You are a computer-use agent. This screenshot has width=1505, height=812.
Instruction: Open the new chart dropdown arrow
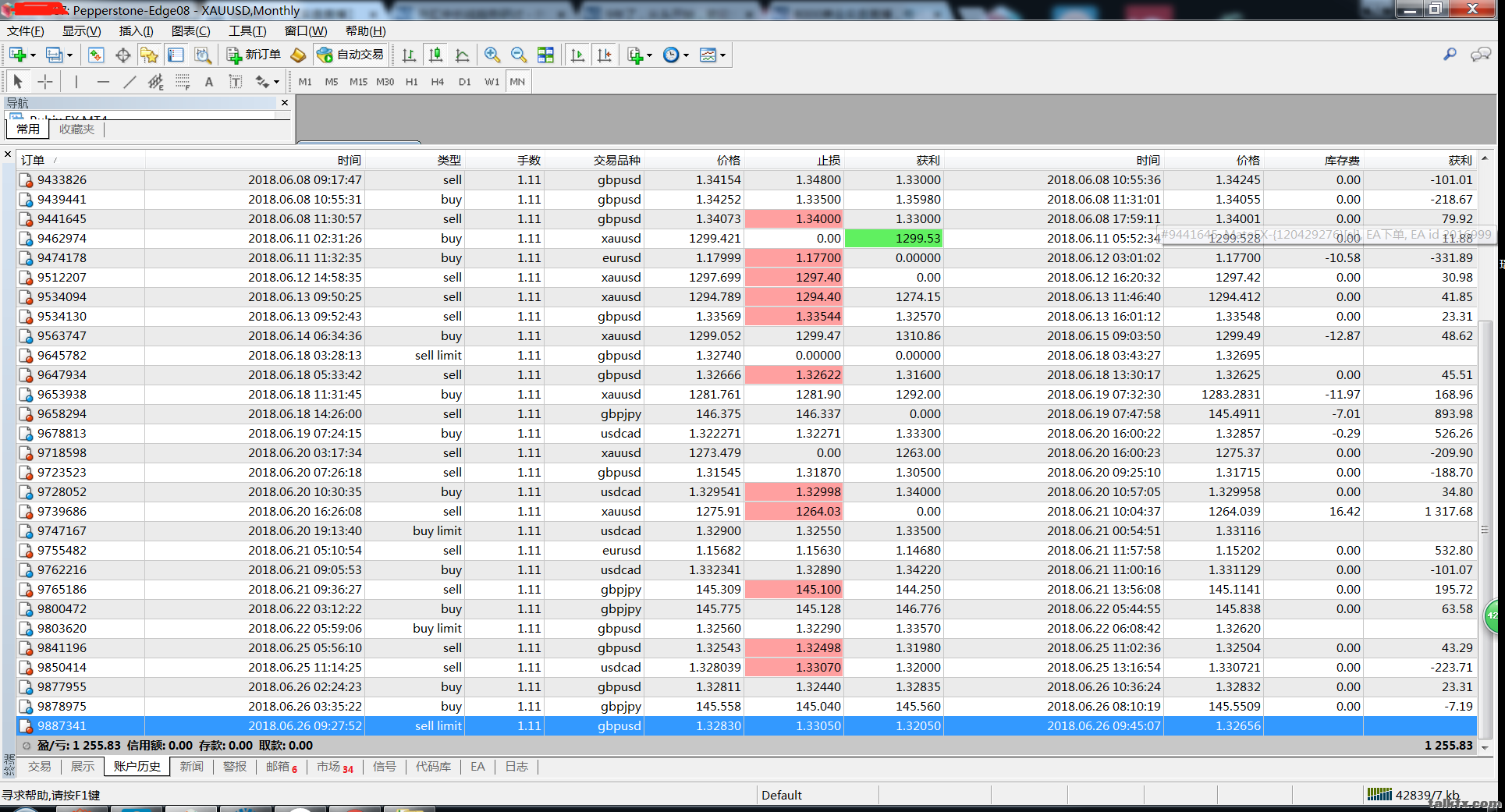point(33,55)
